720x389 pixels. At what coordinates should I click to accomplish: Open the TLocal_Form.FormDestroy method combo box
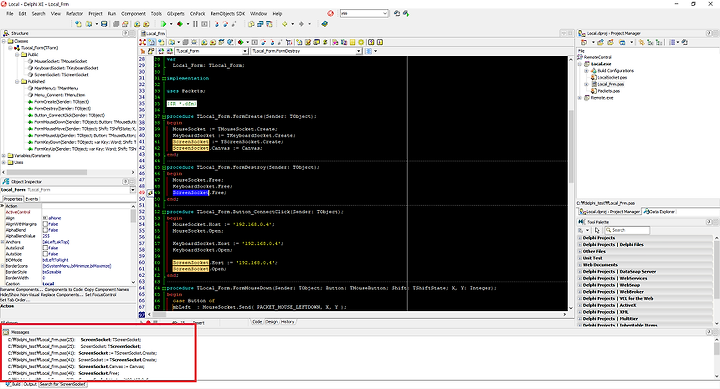359,51
